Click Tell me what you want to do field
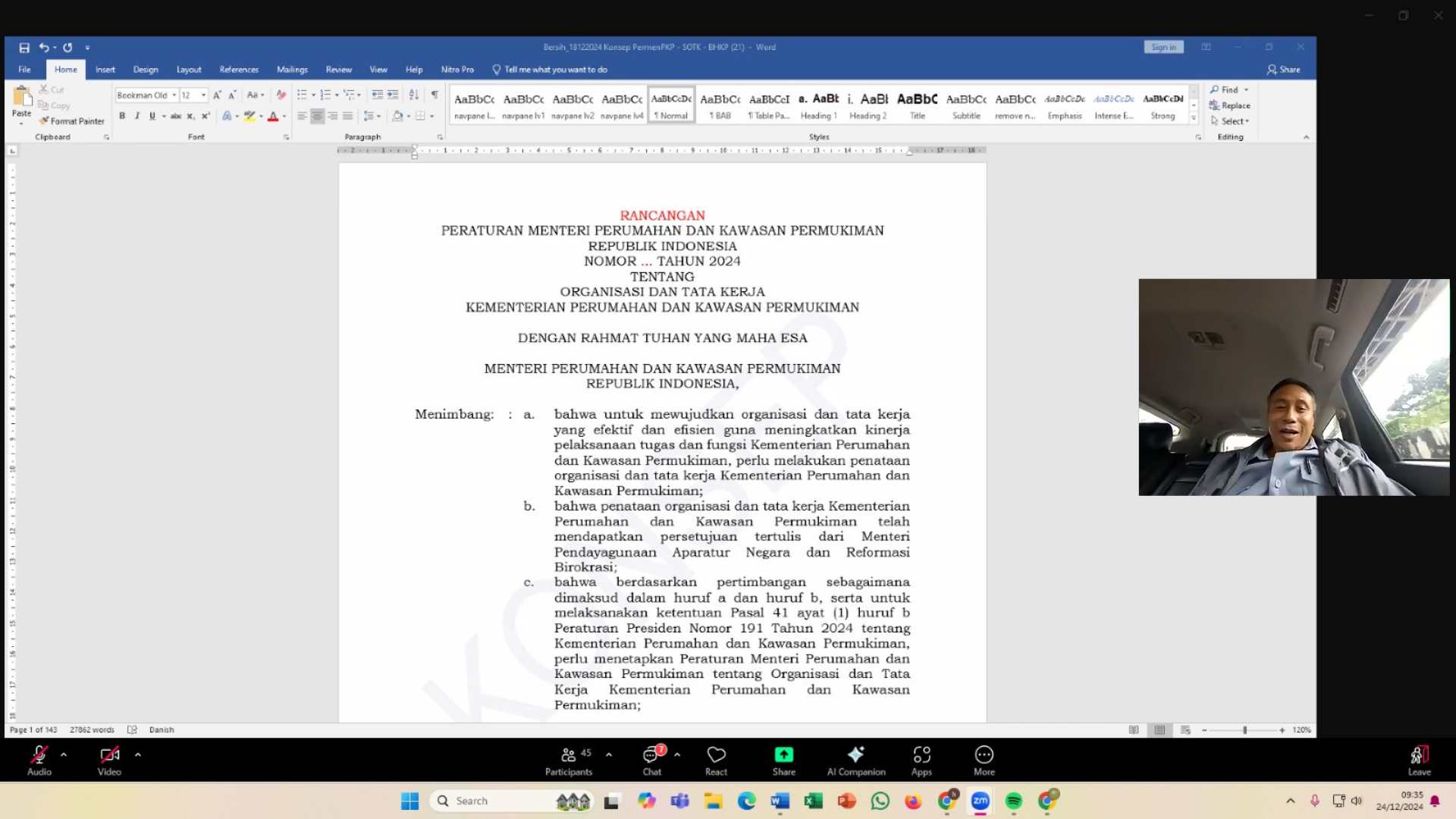The width and height of the screenshot is (1456, 819). click(x=551, y=70)
